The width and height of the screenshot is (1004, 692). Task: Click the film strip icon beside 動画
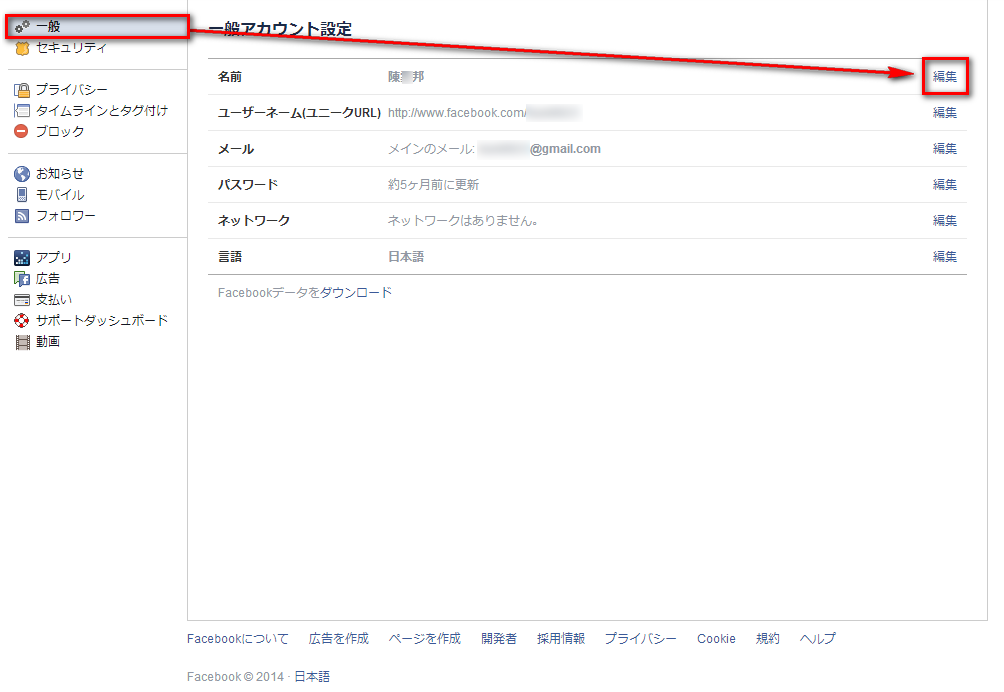(22, 342)
